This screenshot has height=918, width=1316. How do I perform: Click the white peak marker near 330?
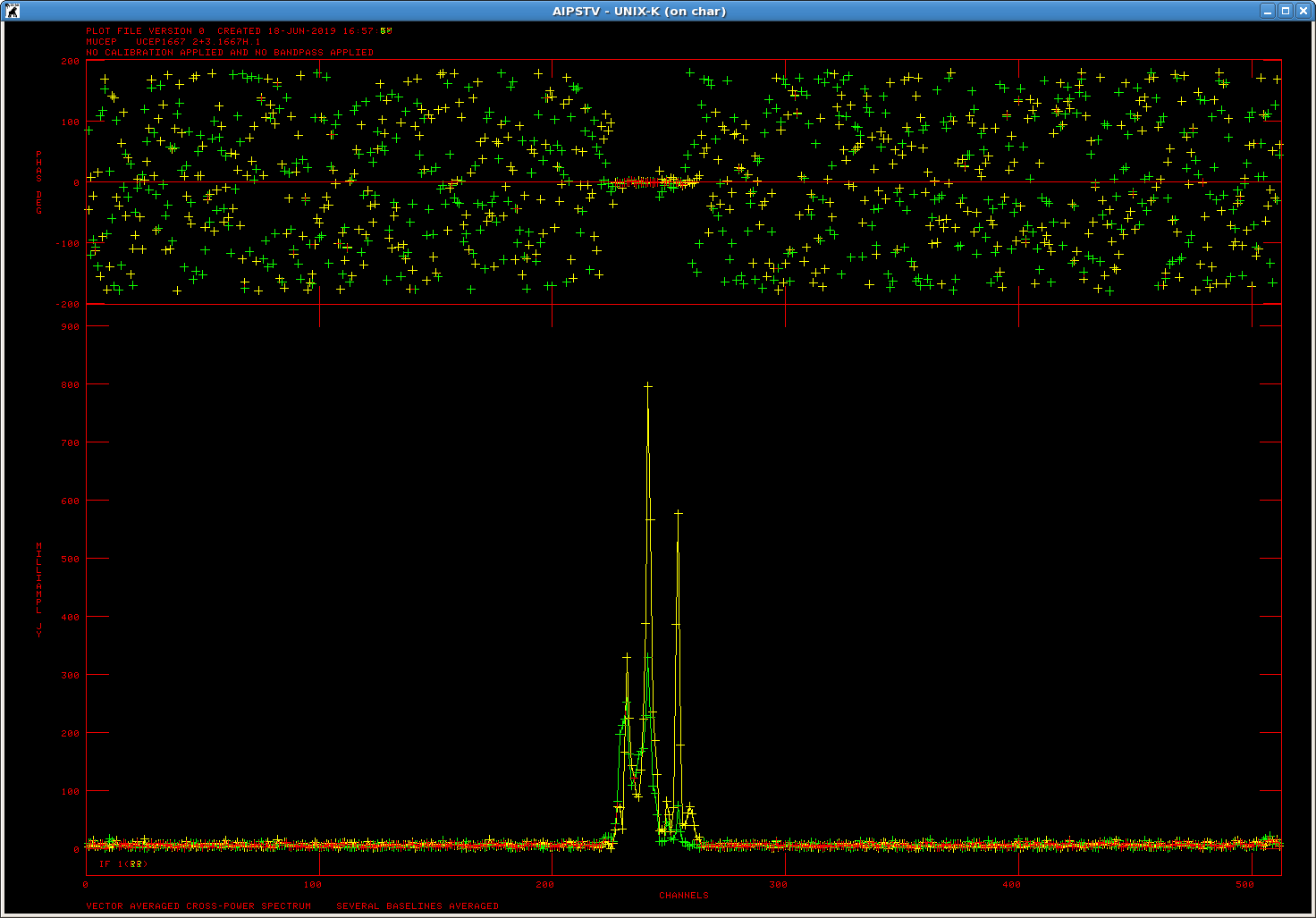coord(627,657)
